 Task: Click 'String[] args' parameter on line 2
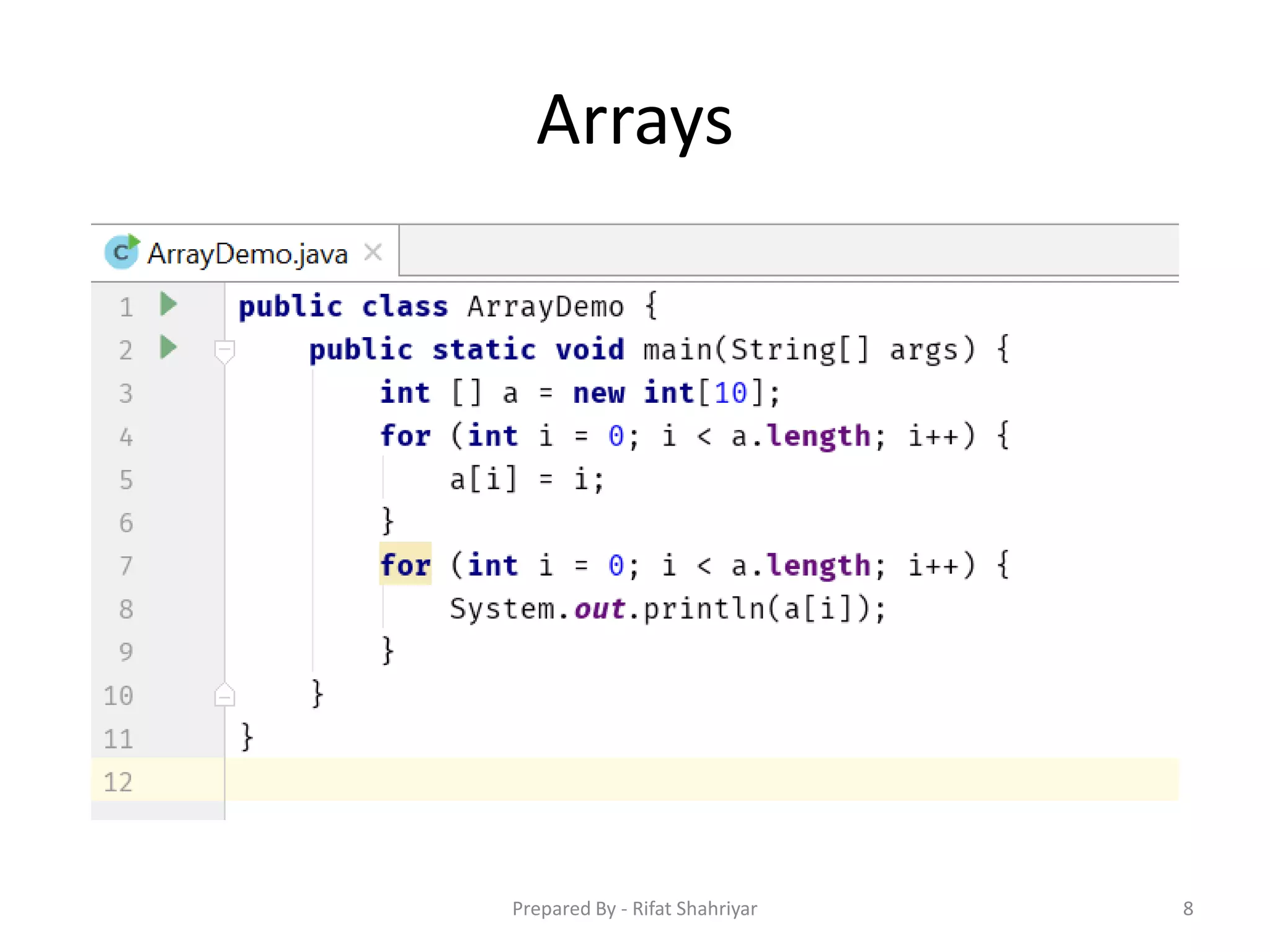click(x=845, y=350)
